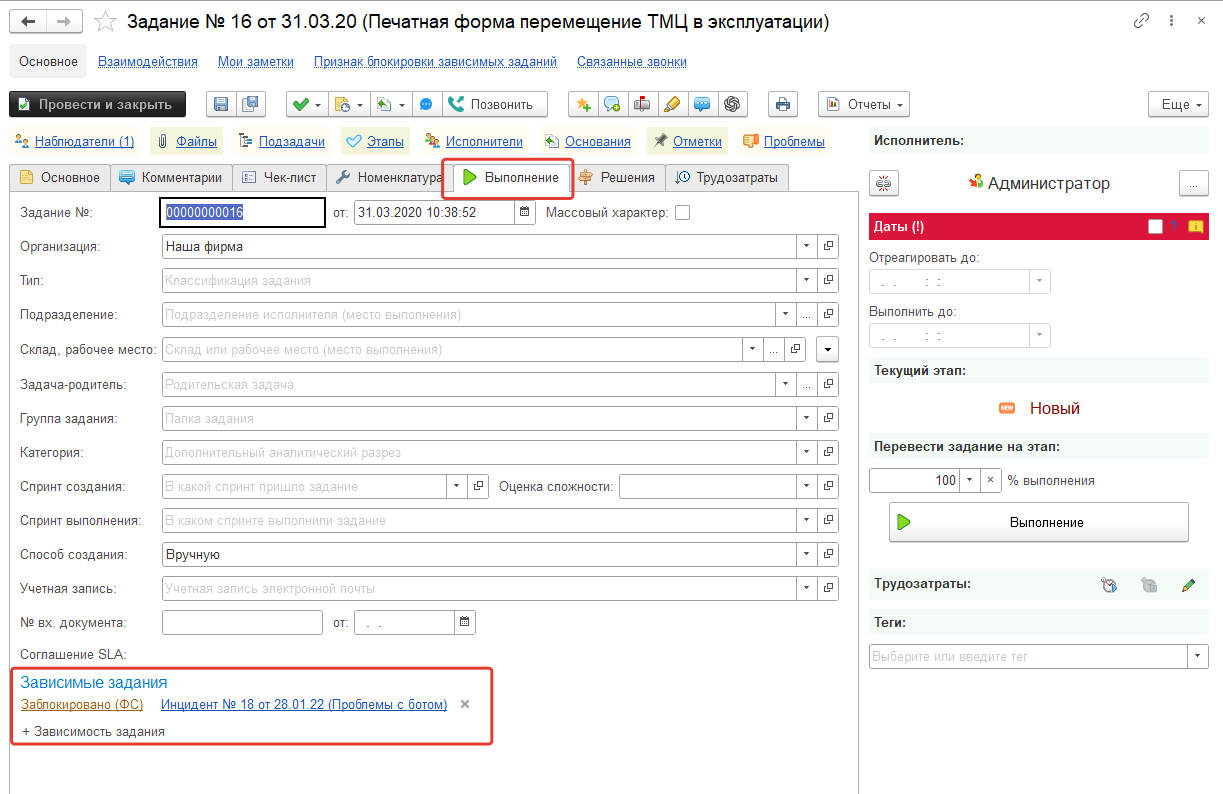
Task: Open the Инцидент № 18 link
Action: click(x=304, y=704)
